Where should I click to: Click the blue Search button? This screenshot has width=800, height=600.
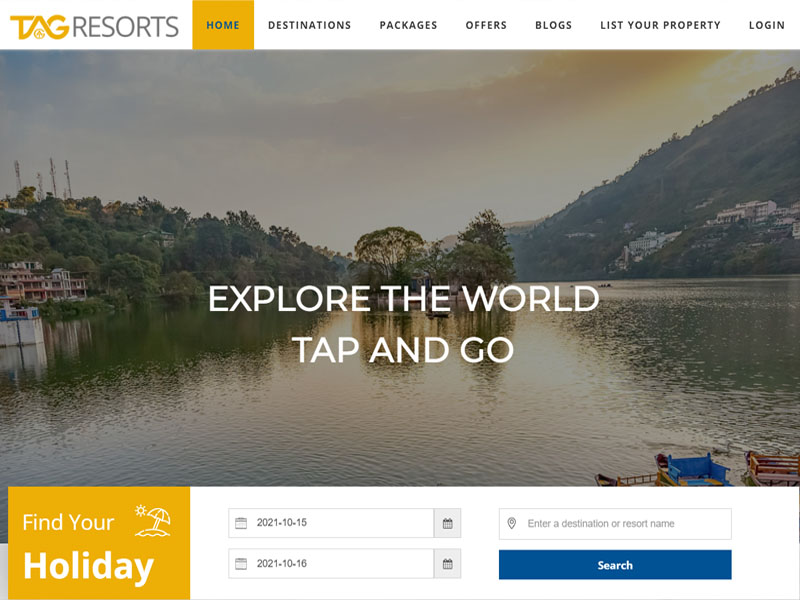click(615, 565)
